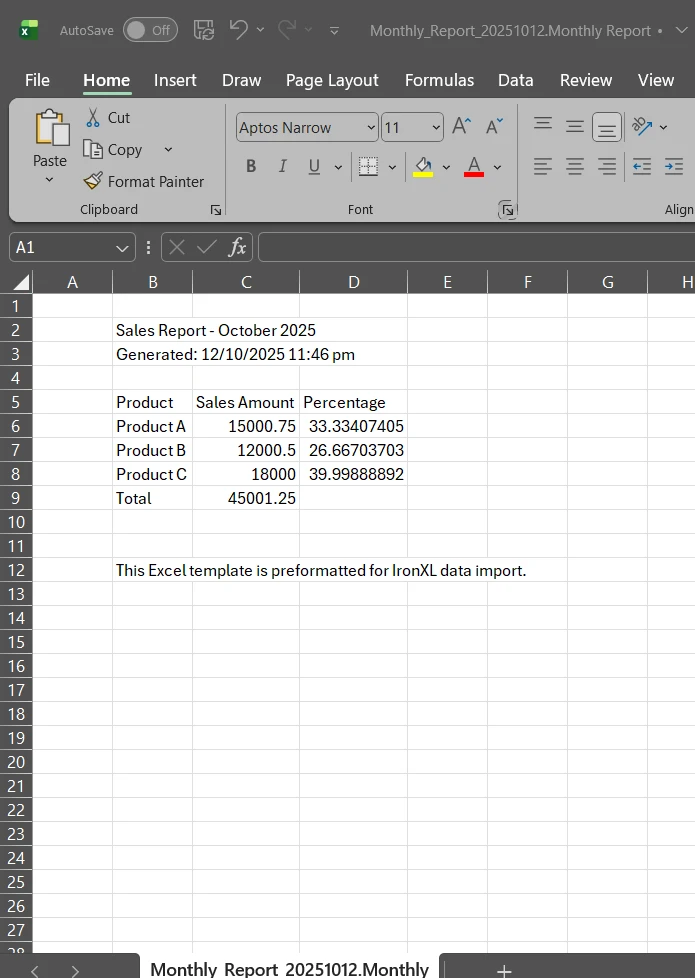Click the Insert Function fx icon
Viewport: 695px width, 978px height.
[x=237, y=247]
